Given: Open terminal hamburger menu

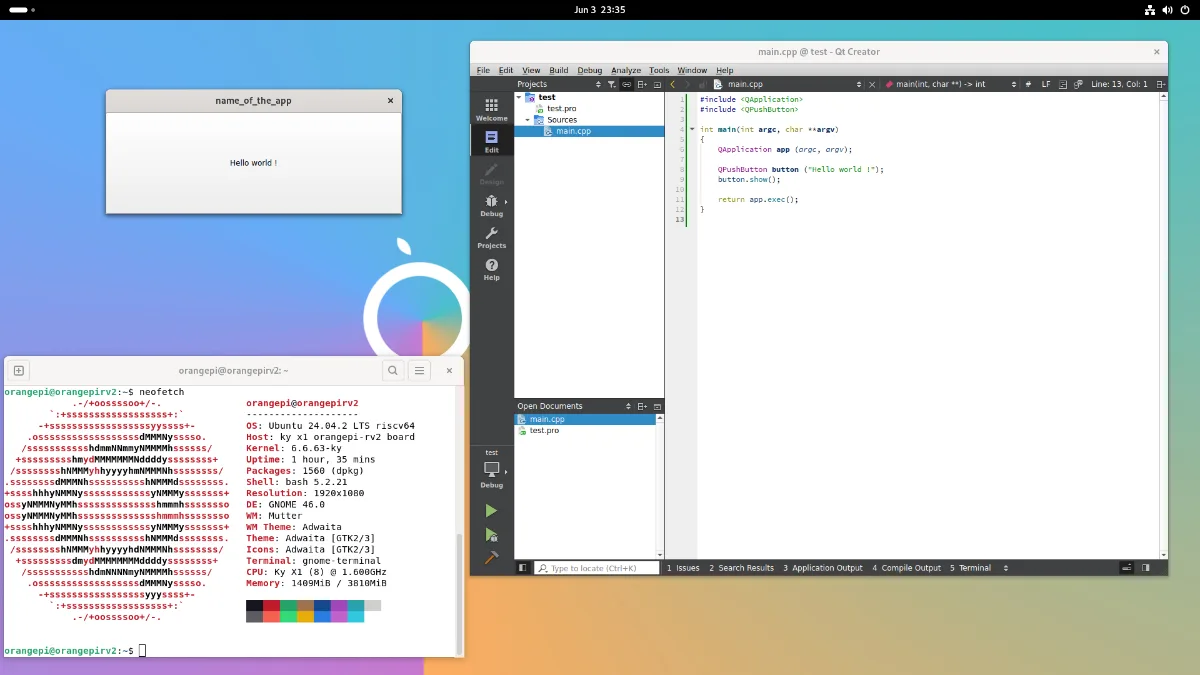Looking at the screenshot, I should coord(420,370).
